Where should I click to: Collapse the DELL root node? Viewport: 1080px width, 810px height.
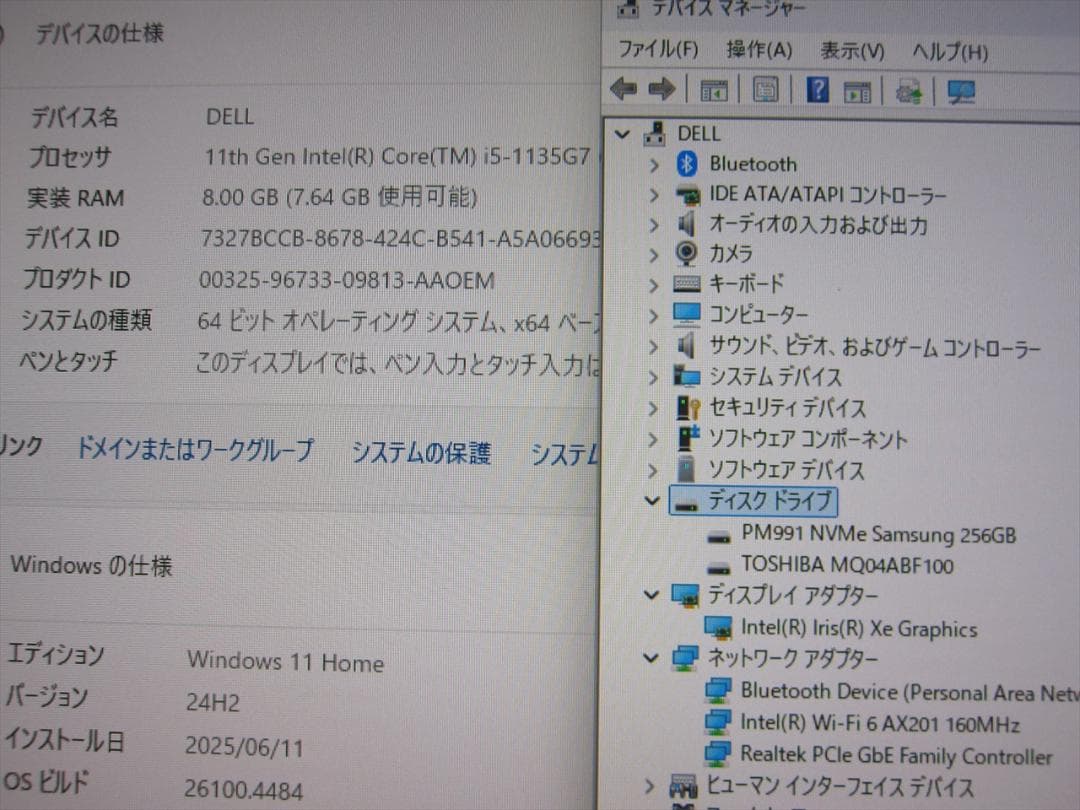pyautogui.click(x=622, y=133)
